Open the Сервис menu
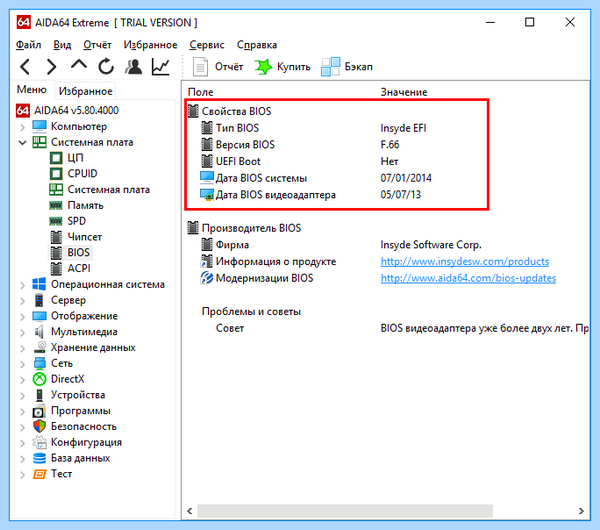The height and width of the screenshot is (530, 600). click(x=207, y=45)
